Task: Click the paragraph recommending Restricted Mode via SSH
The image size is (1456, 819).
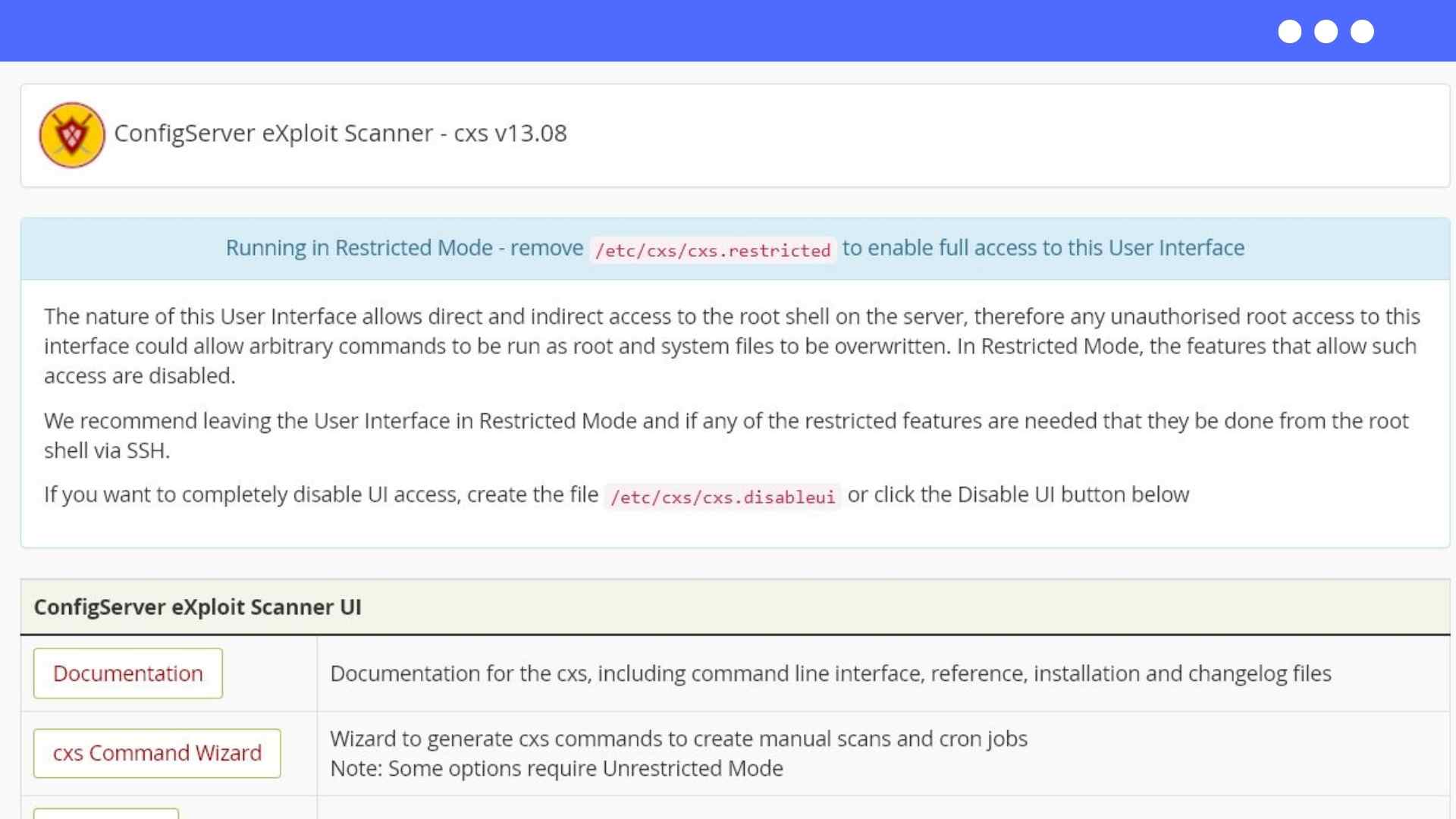Action: [x=726, y=435]
